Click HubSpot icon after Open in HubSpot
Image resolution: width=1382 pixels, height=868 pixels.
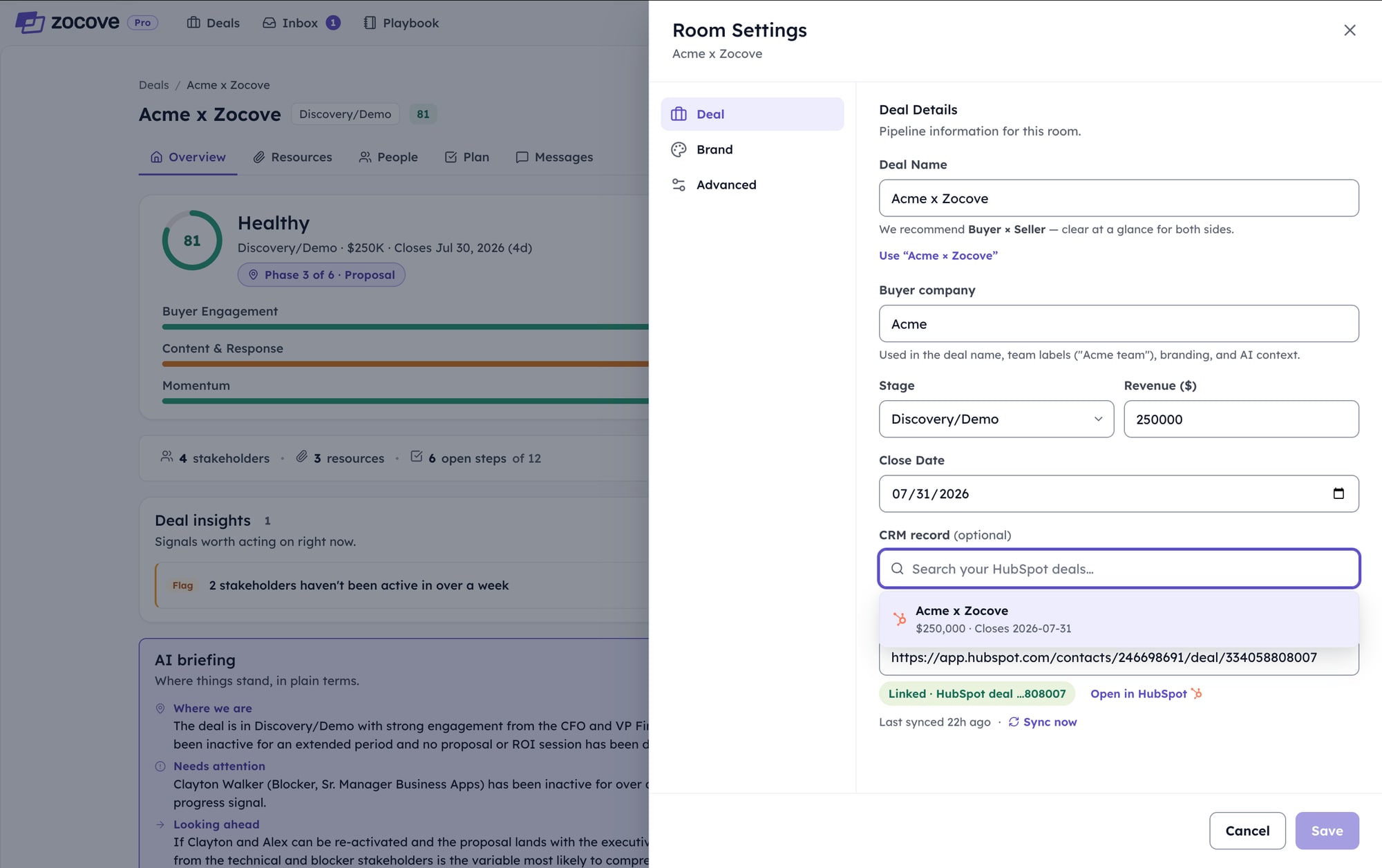[1196, 693]
